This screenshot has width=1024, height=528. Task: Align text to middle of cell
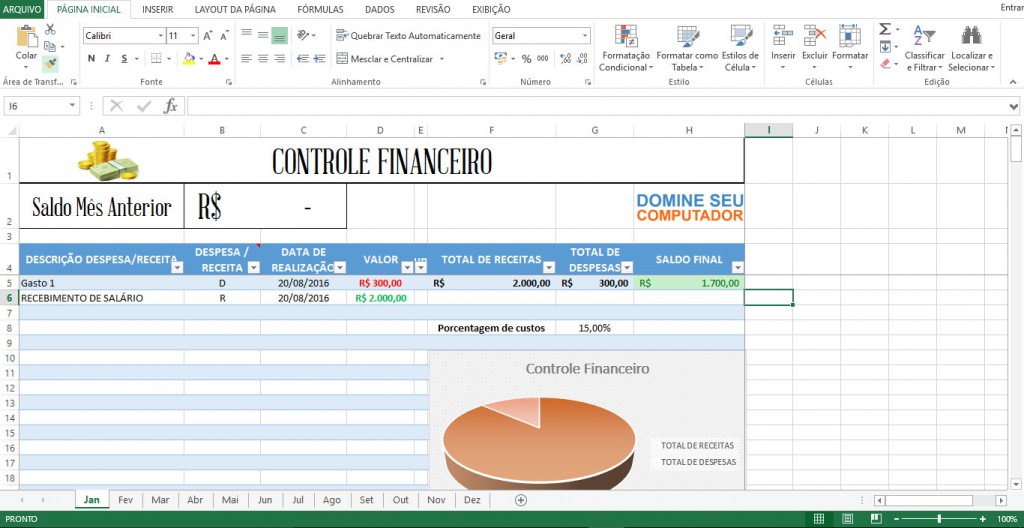pyautogui.click(x=263, y=35)
